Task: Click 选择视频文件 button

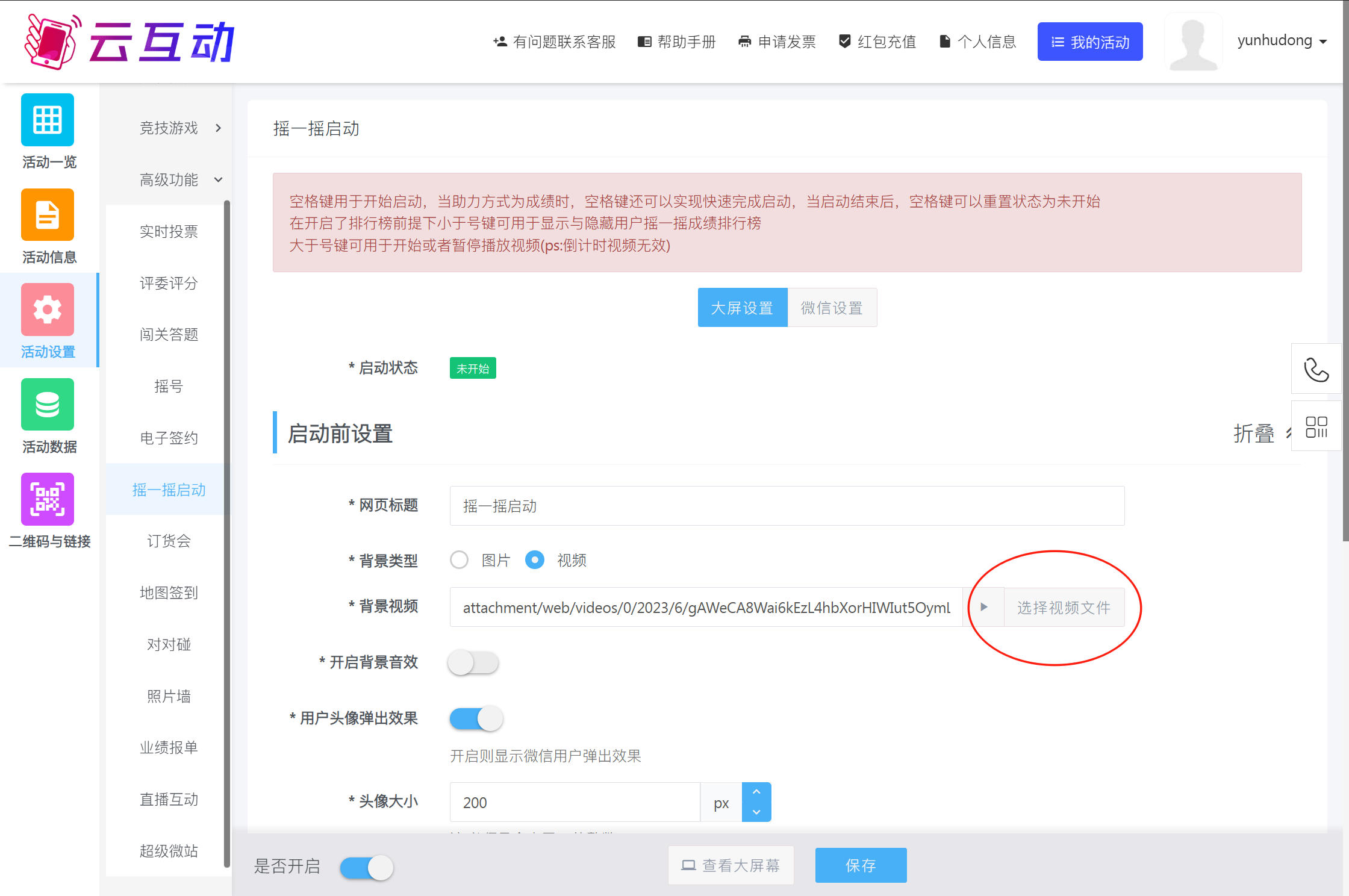Action: click(1064, 607)
